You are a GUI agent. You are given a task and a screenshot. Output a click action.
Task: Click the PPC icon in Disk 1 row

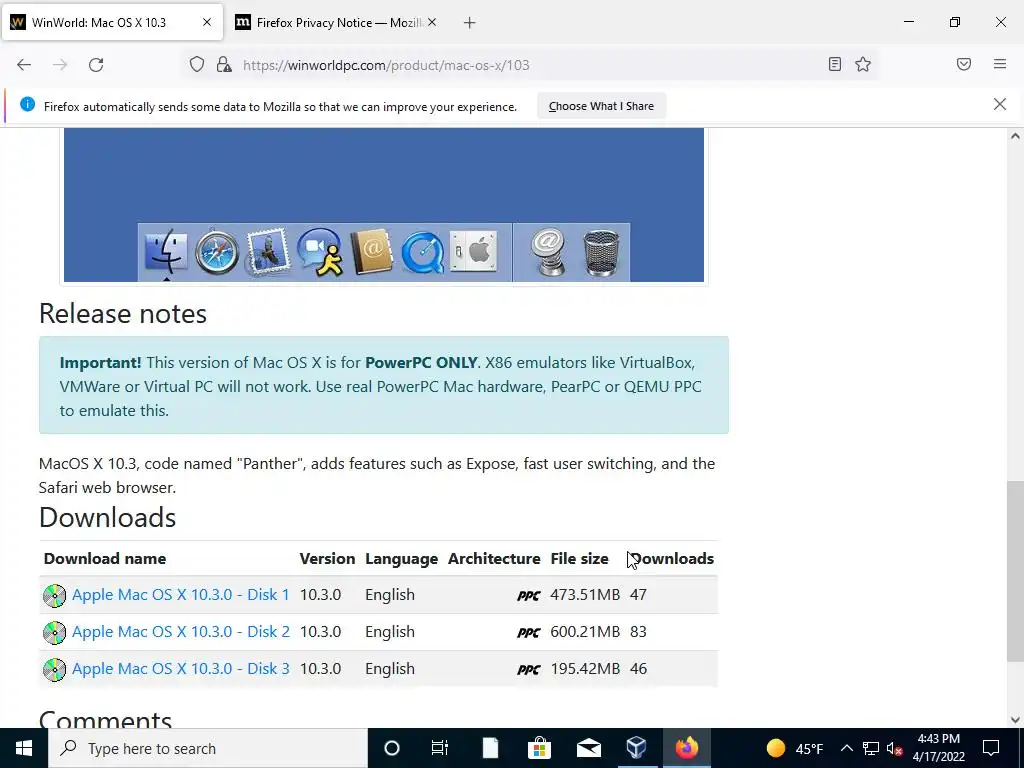(x=528, y=596)
